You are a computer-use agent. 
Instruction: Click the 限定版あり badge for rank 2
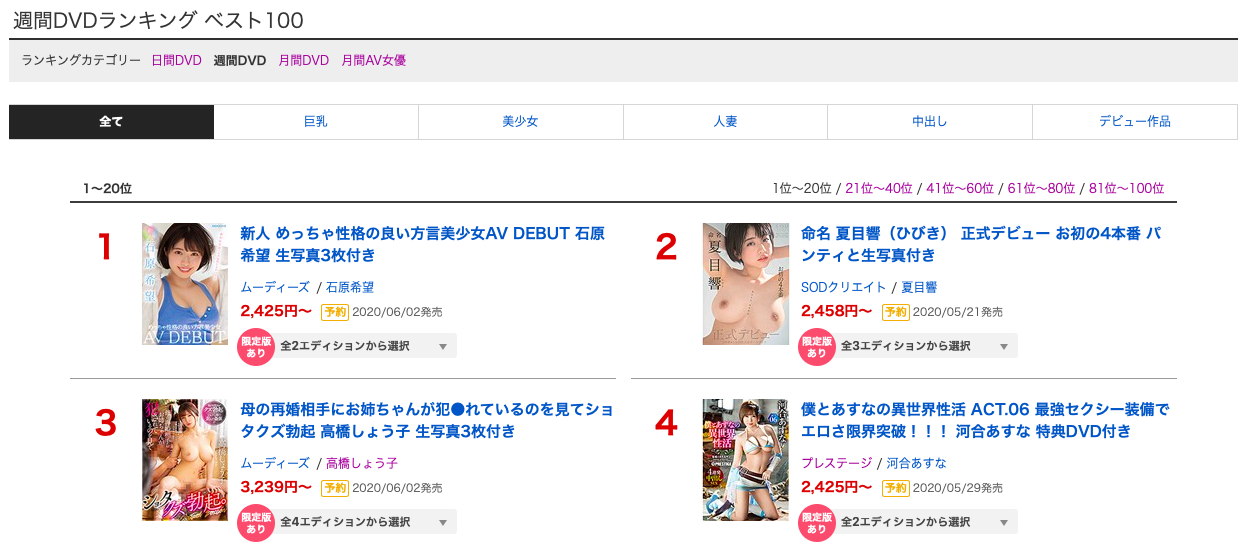click(x=817, y=346)
